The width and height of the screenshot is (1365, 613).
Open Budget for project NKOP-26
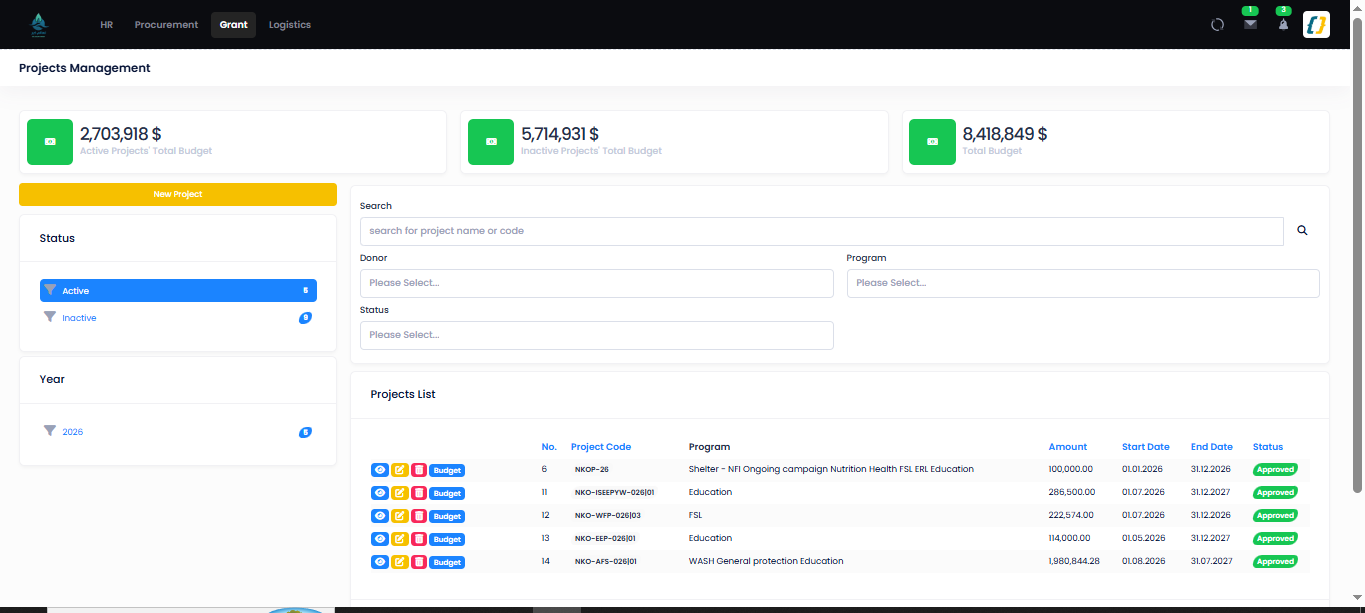coord(447,470)
